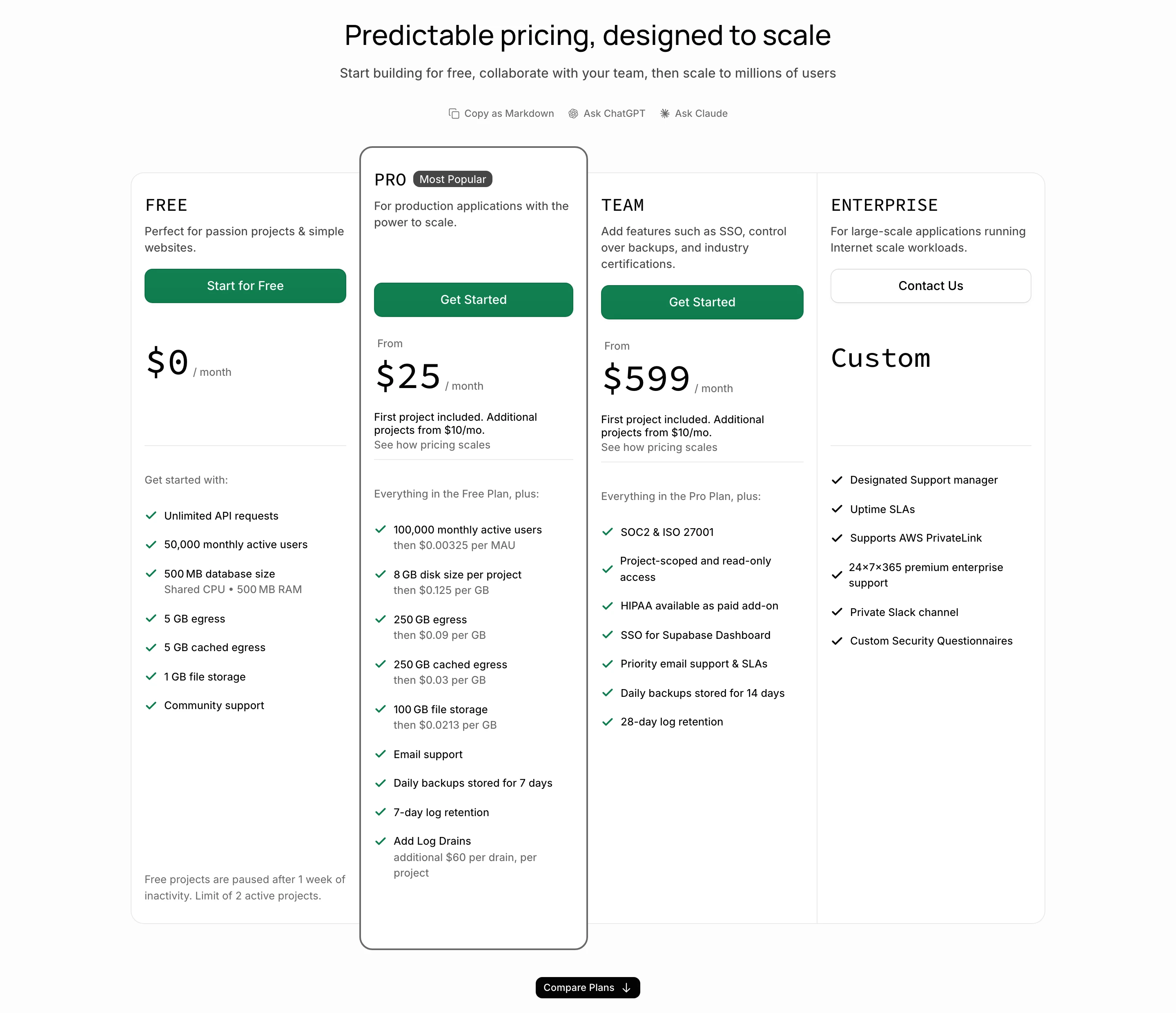This screenshot has width=1176, height=1013.
Task: Click checkmark beside Add Log Drains
Action: coord(380,841)
